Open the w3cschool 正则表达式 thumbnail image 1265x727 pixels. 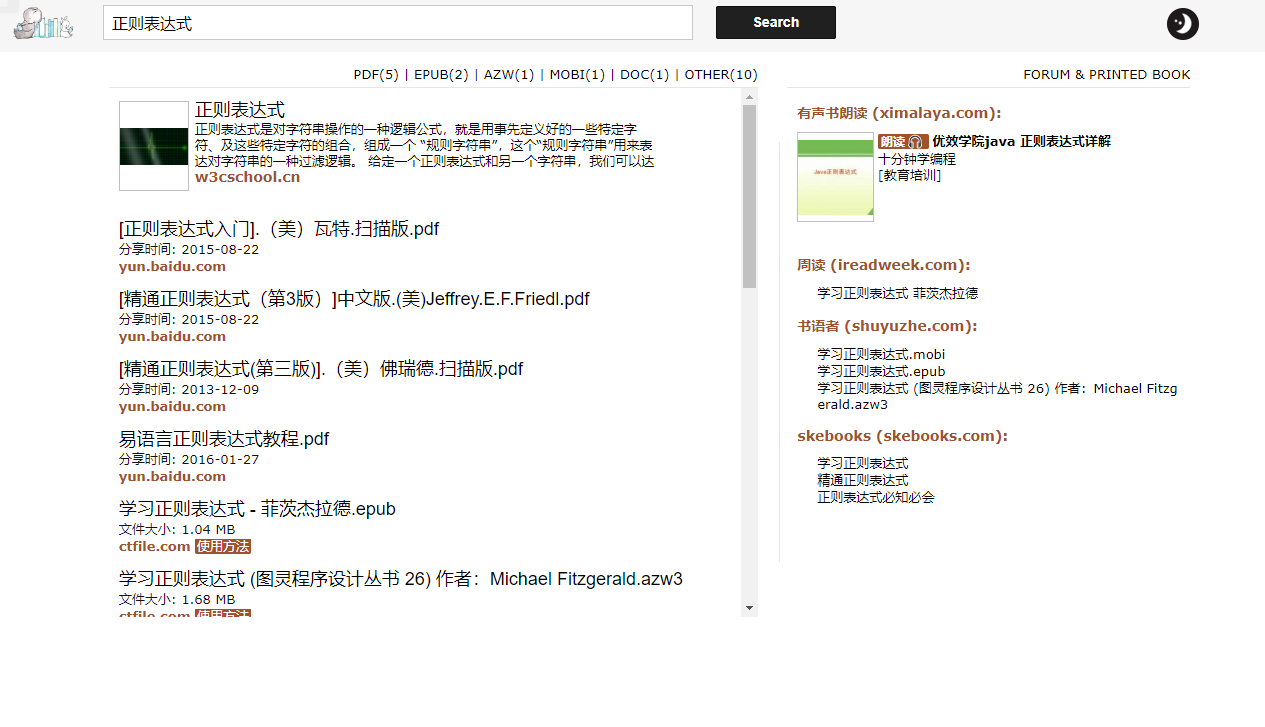(x=154, y=146)
